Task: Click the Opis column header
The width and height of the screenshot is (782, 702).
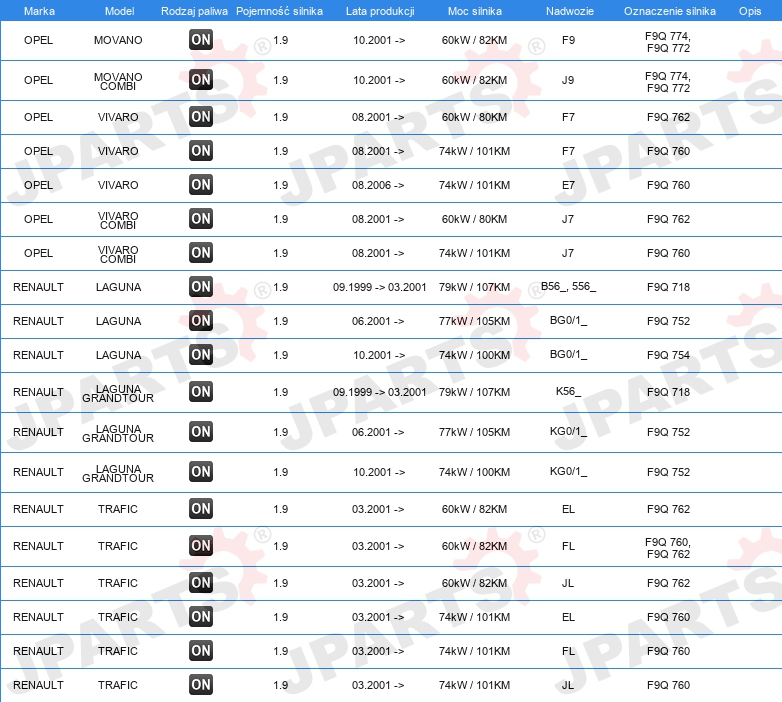Action: 750,11
